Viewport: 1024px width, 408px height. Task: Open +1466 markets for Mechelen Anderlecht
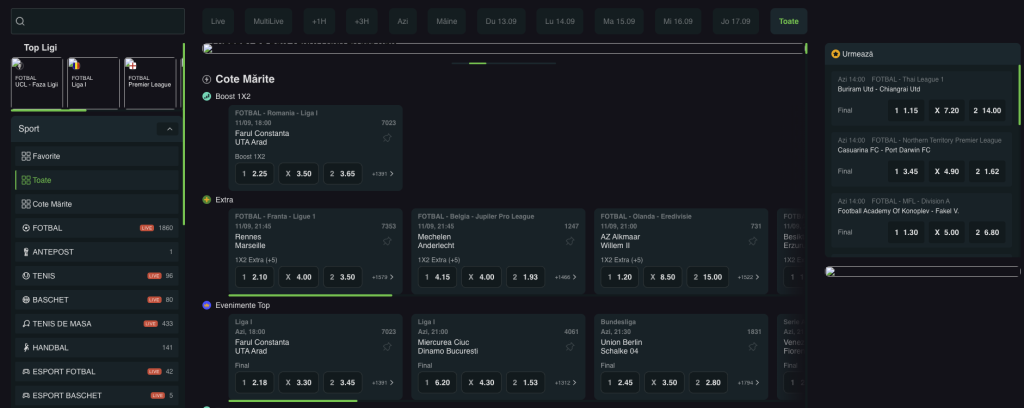(566, 277)
